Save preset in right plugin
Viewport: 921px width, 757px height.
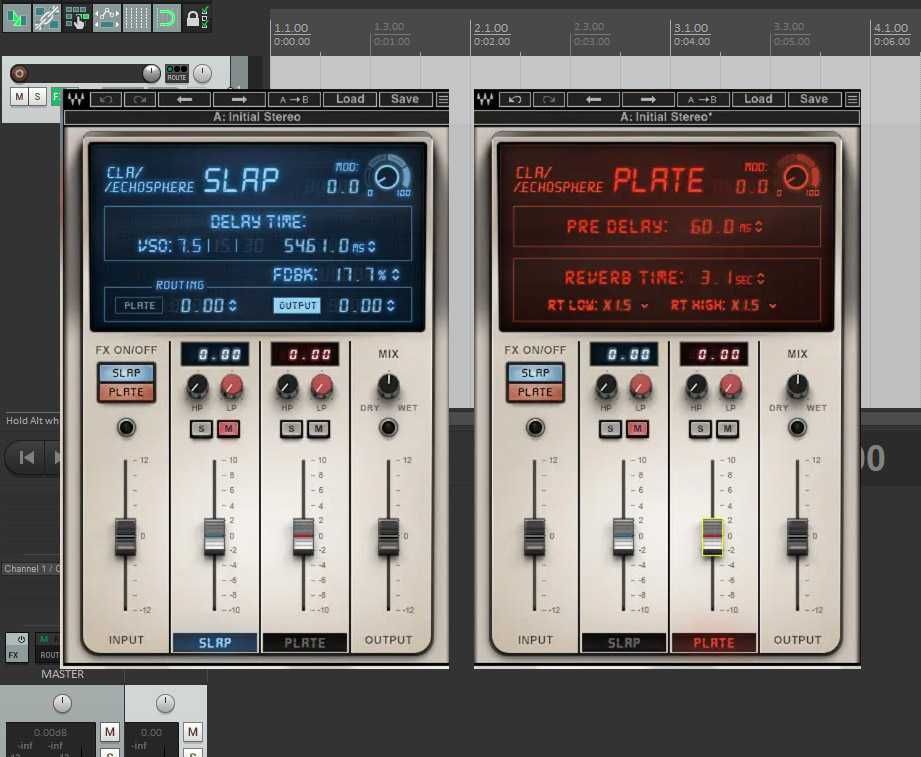pyautogui.click(x=814, y=99)
